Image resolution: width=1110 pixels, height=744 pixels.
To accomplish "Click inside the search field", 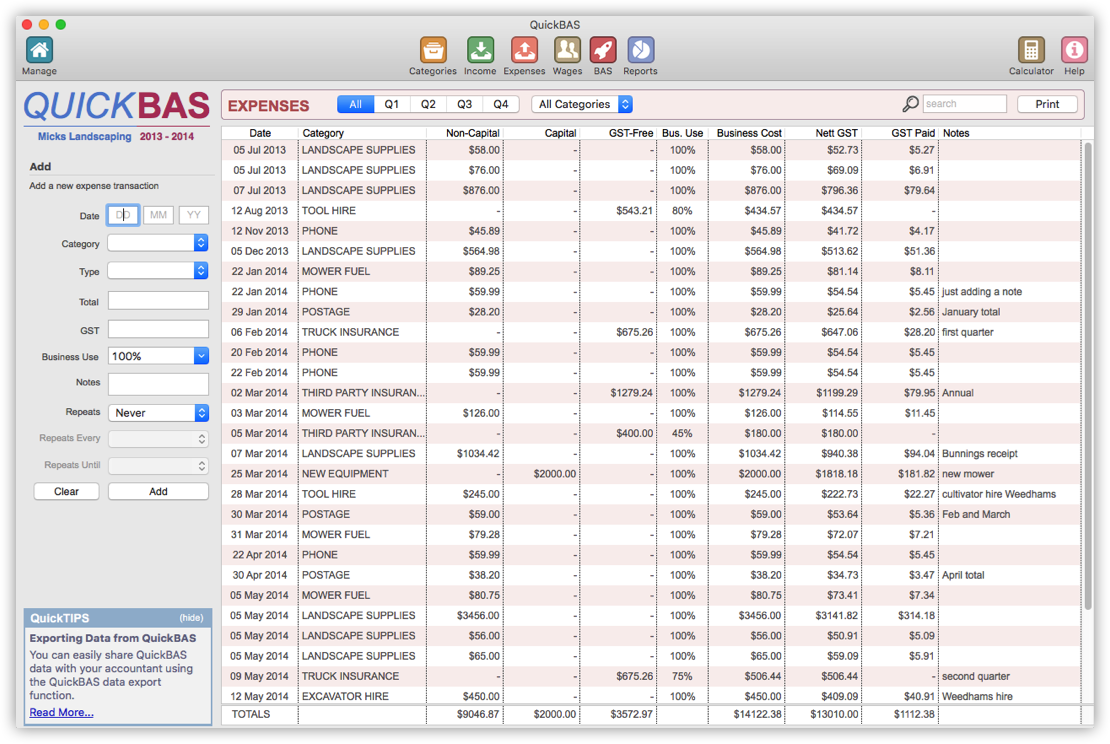I will 963,103.
